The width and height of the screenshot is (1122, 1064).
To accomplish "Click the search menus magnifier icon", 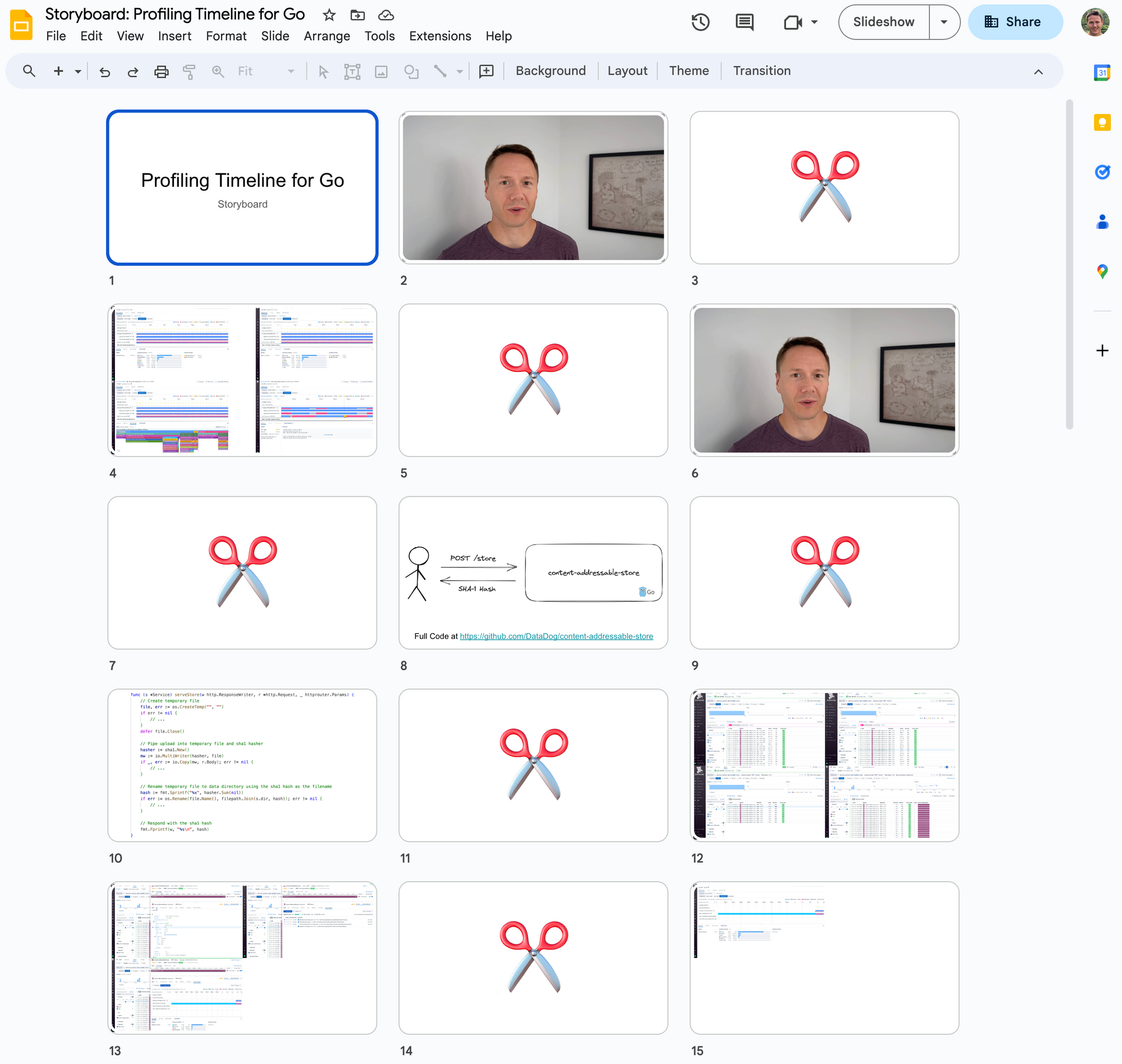I will click(29, 71).
